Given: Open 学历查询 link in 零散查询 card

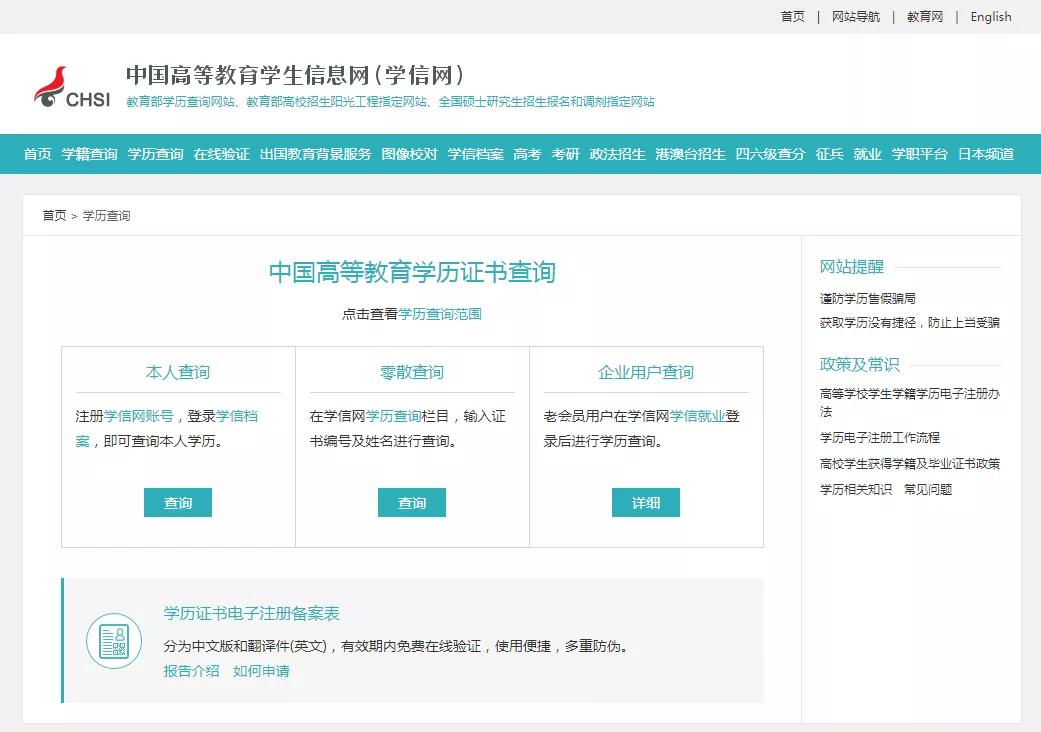Looking at the screenshot, I should [x=393, y=416].
